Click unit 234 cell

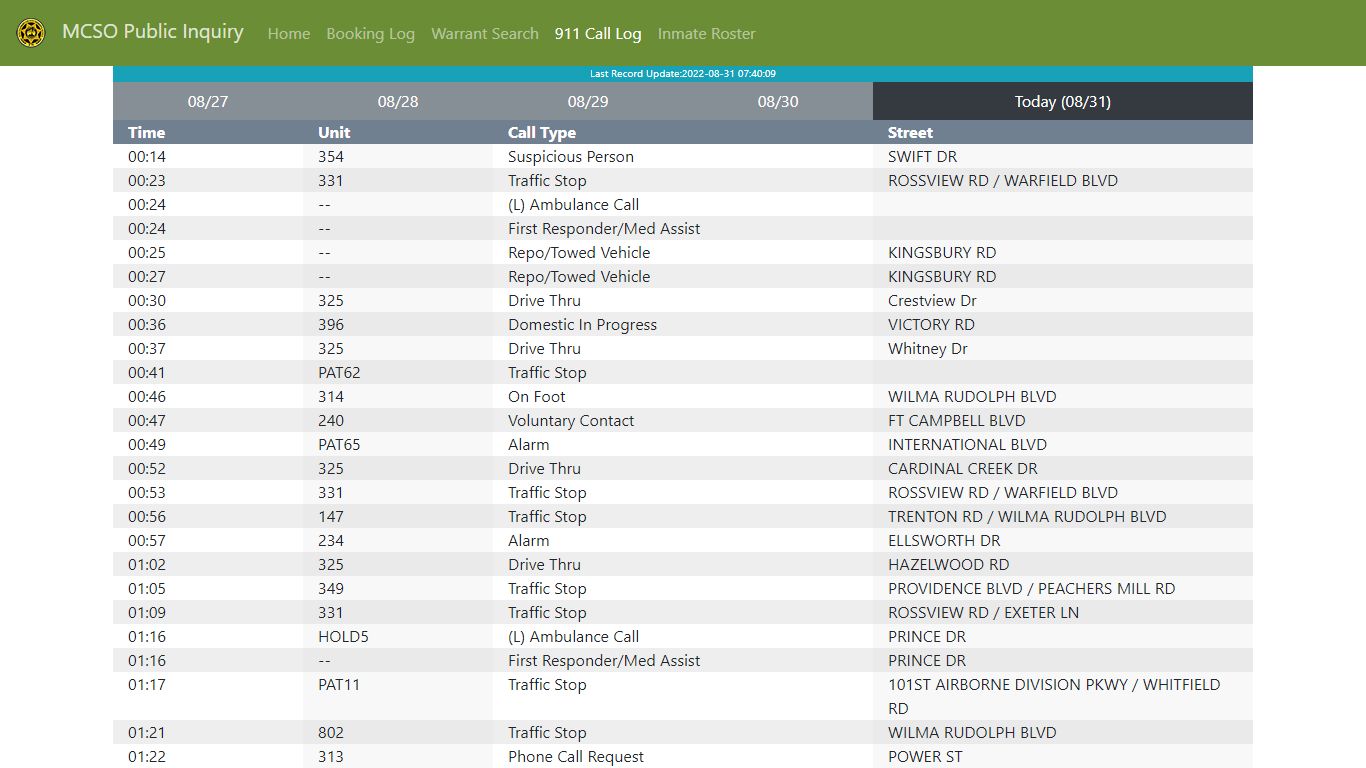[x=398, y=540]
